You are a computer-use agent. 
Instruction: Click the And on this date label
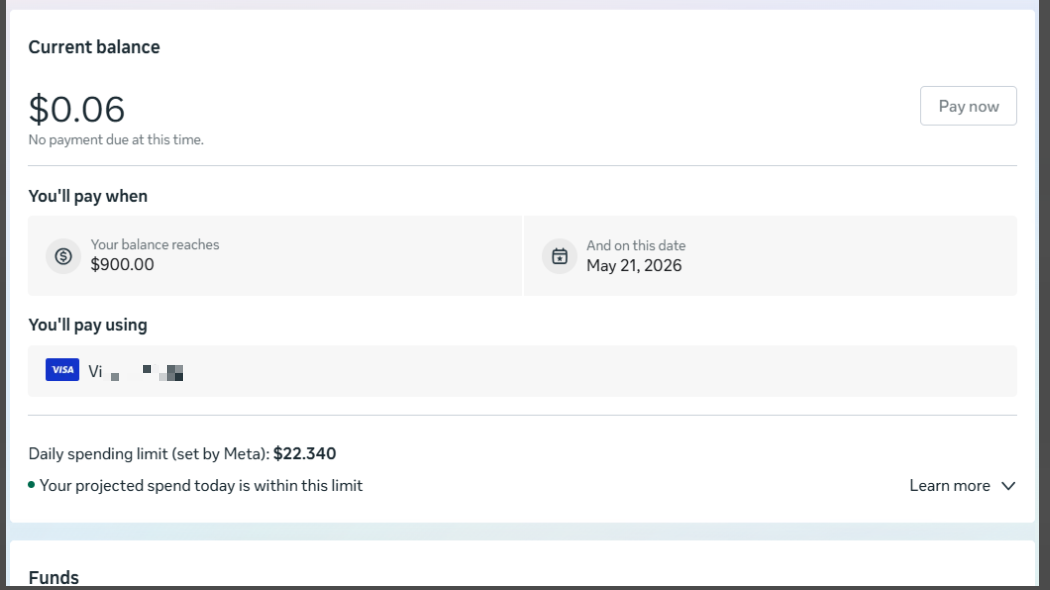[x=636, y=246]
